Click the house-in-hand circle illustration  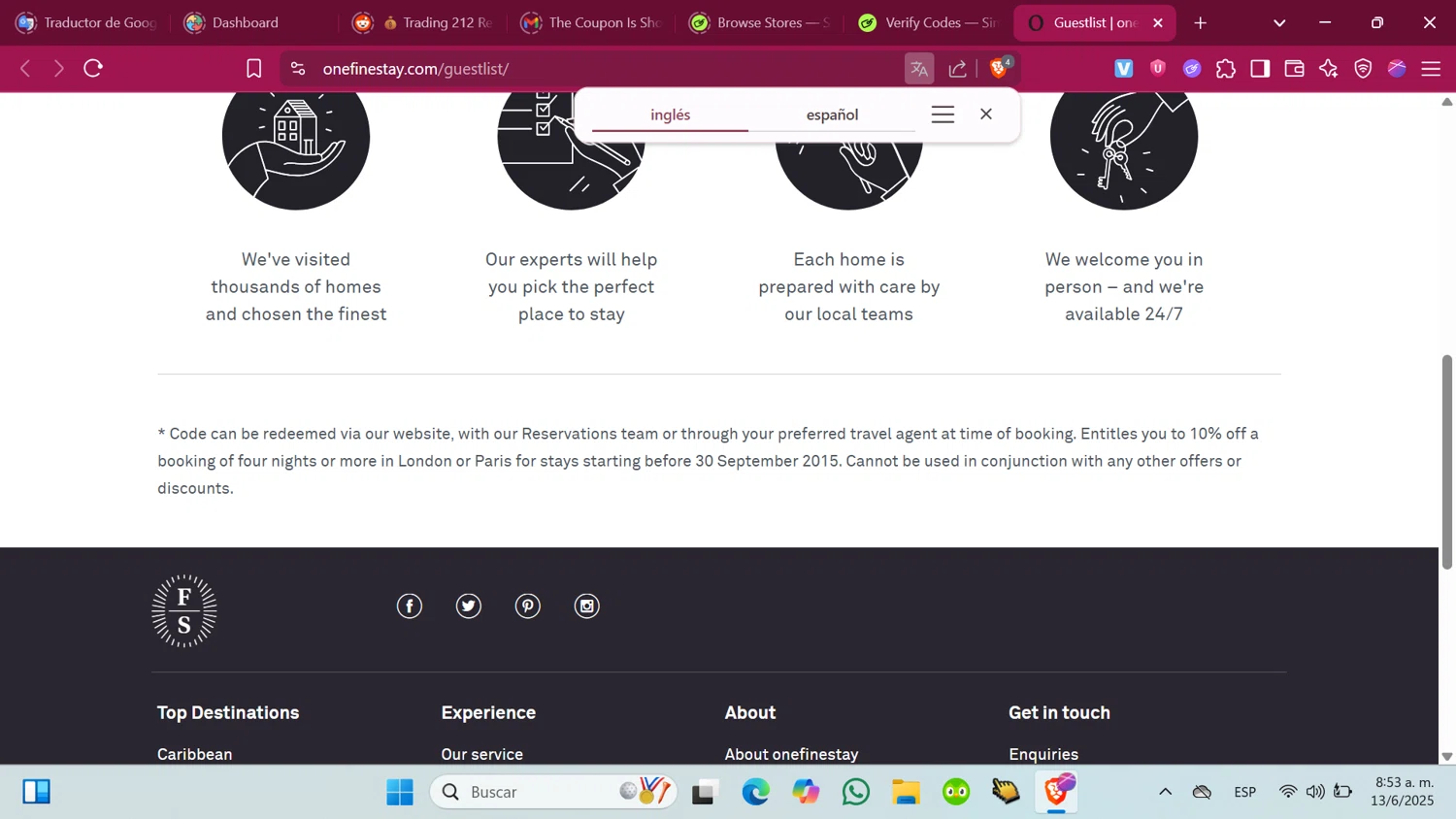pos(296,151)
